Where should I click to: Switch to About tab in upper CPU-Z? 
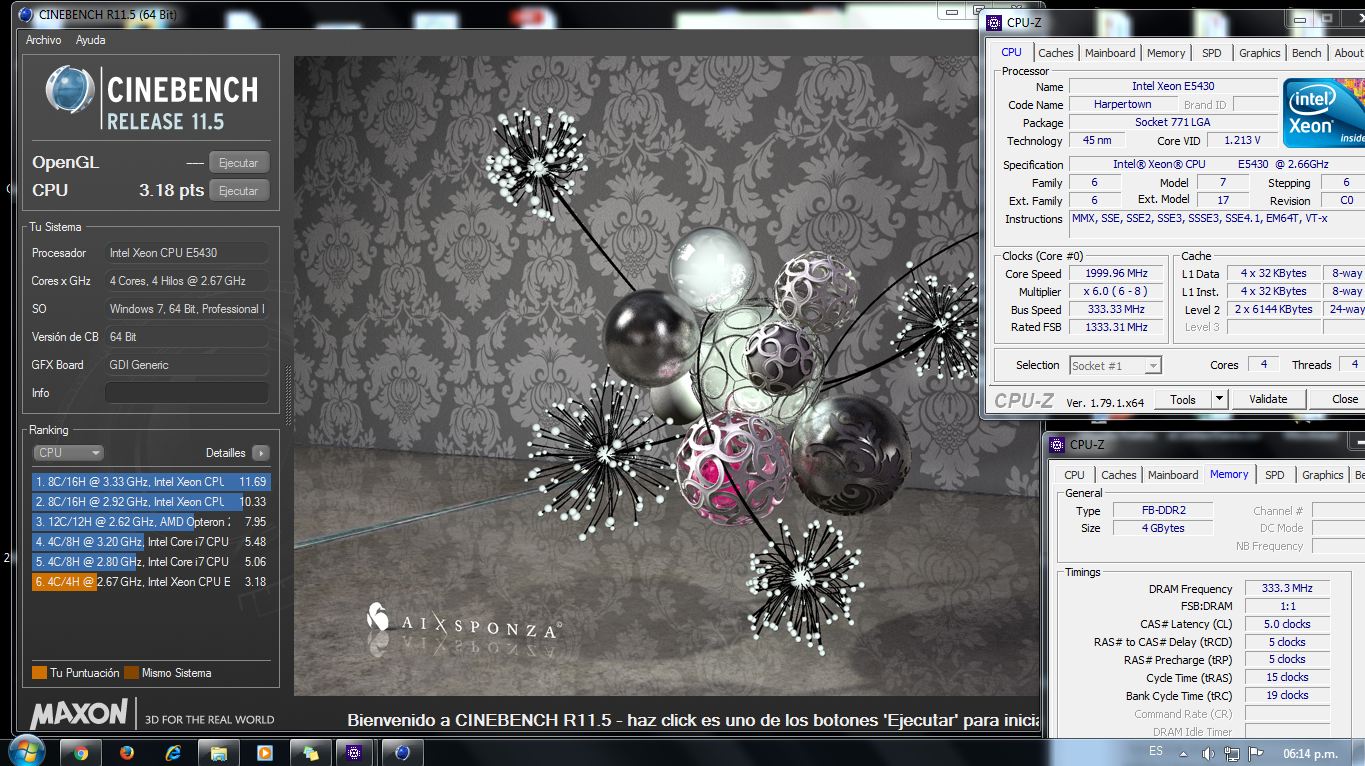(1348, 53)
